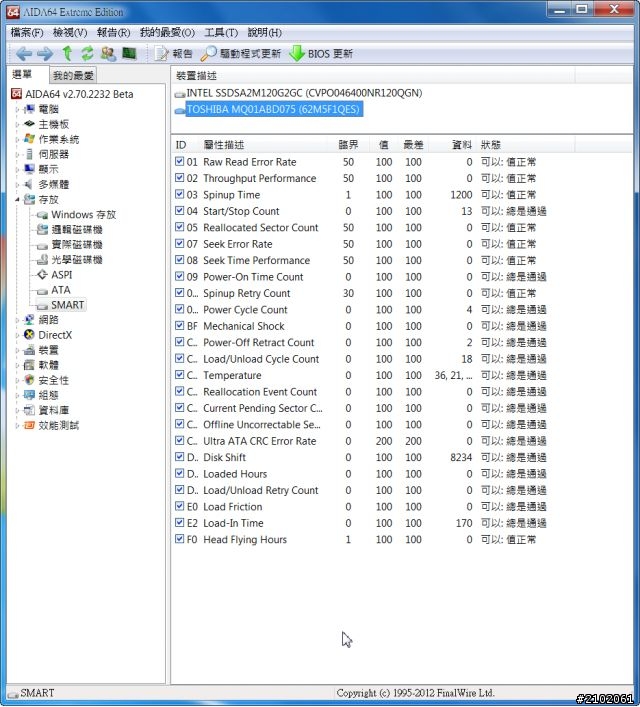Toggle Spinup Time checkbox
Viewport: 640px width, 707px height.
pyautogui.click(x=180, y=194)
